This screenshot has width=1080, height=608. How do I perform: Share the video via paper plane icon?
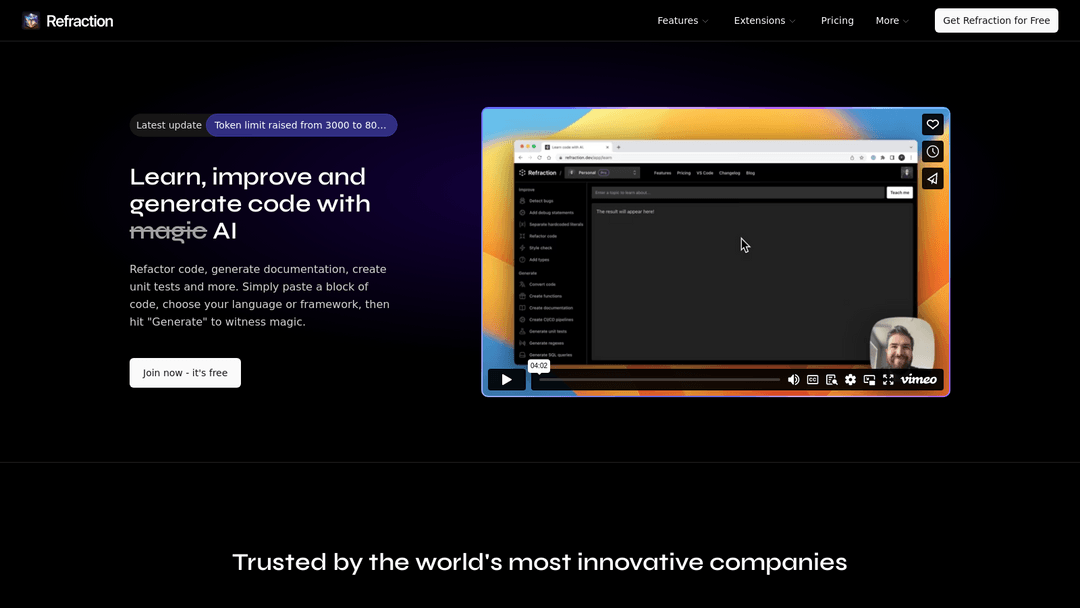933,179
